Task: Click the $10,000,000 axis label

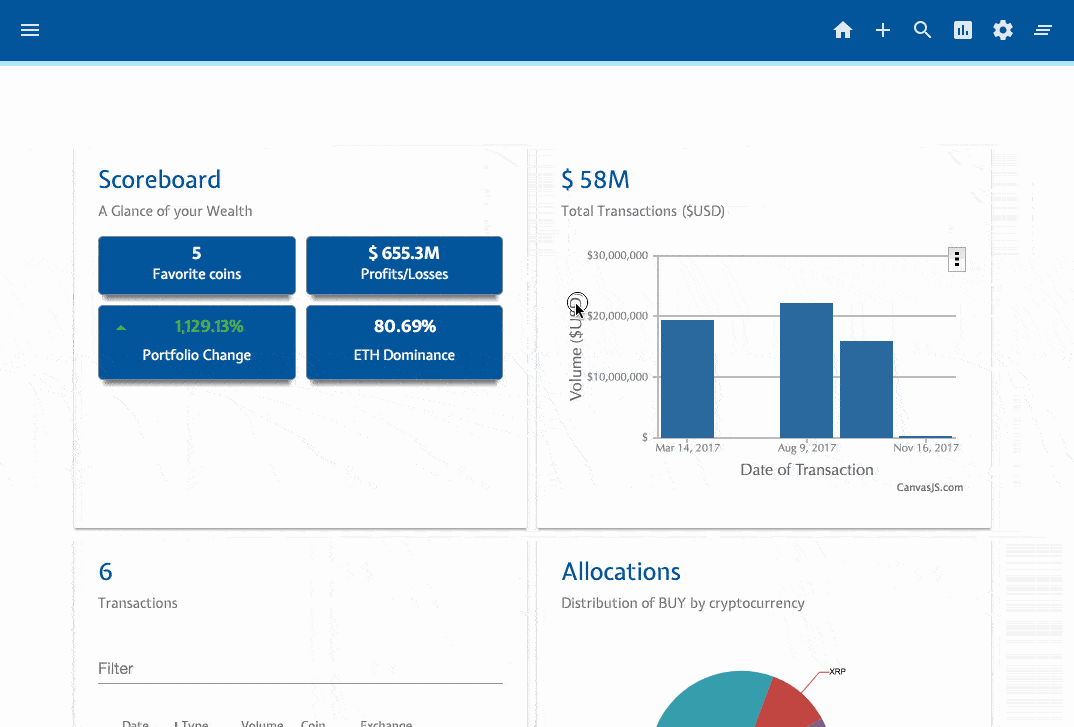Action: point(617,377)
